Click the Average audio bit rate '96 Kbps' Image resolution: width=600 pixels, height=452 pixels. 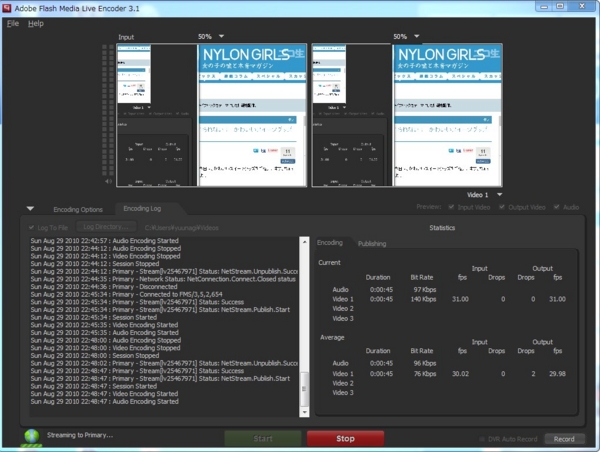pyautogui.click(x=425, y=363)
